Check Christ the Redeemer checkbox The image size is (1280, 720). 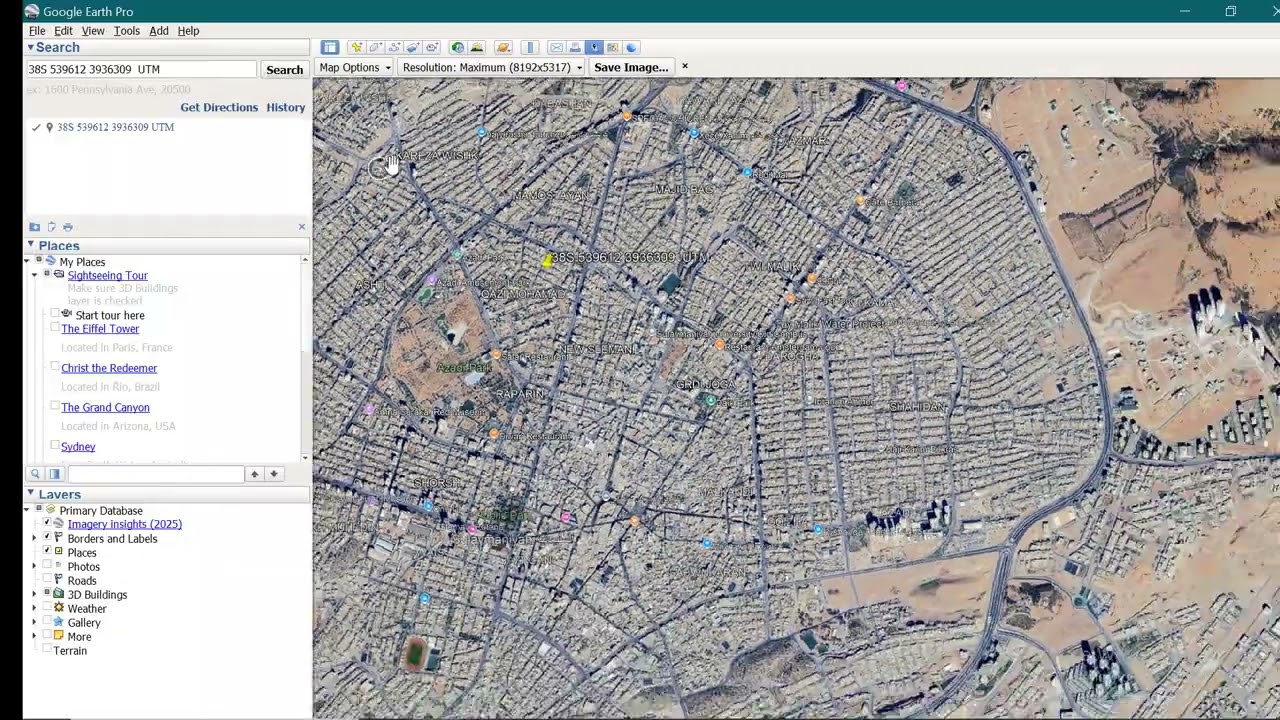(55, 367)
